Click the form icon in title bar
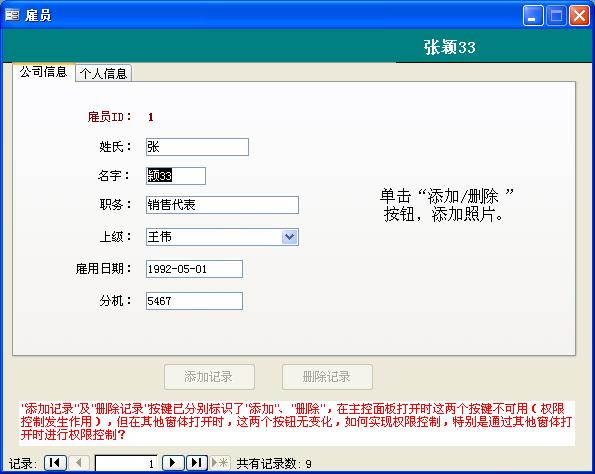 [x=12, y=15]
